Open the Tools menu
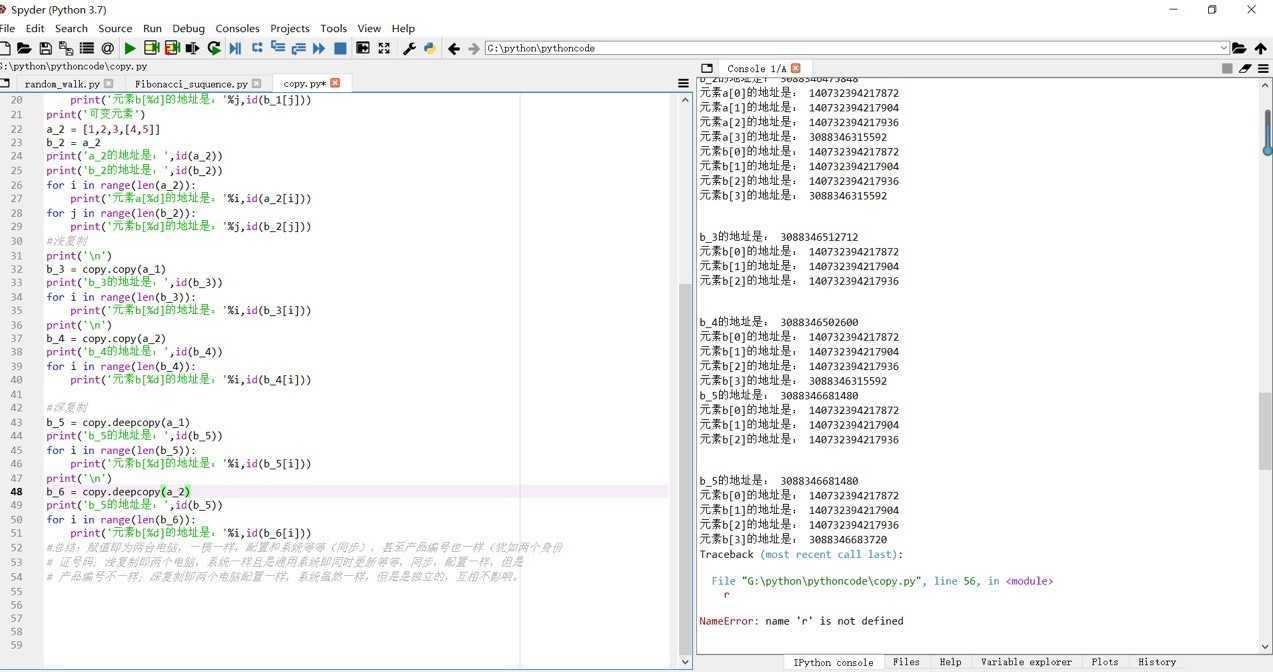Image resolution: width=1273 pixels, height=672 pixels. (333, 28)
